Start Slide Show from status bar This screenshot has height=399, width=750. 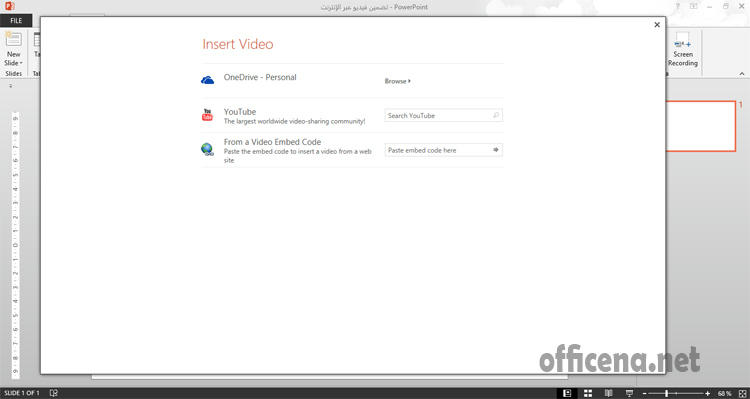point(629,393)
